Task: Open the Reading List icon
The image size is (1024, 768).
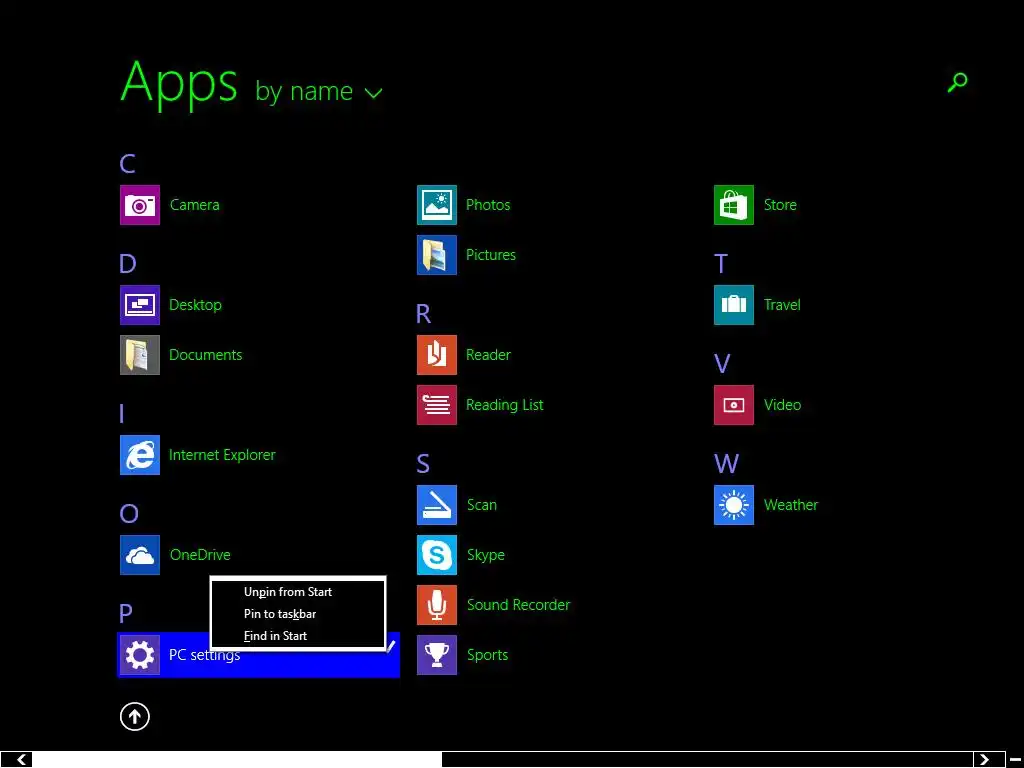Action: 437,405
